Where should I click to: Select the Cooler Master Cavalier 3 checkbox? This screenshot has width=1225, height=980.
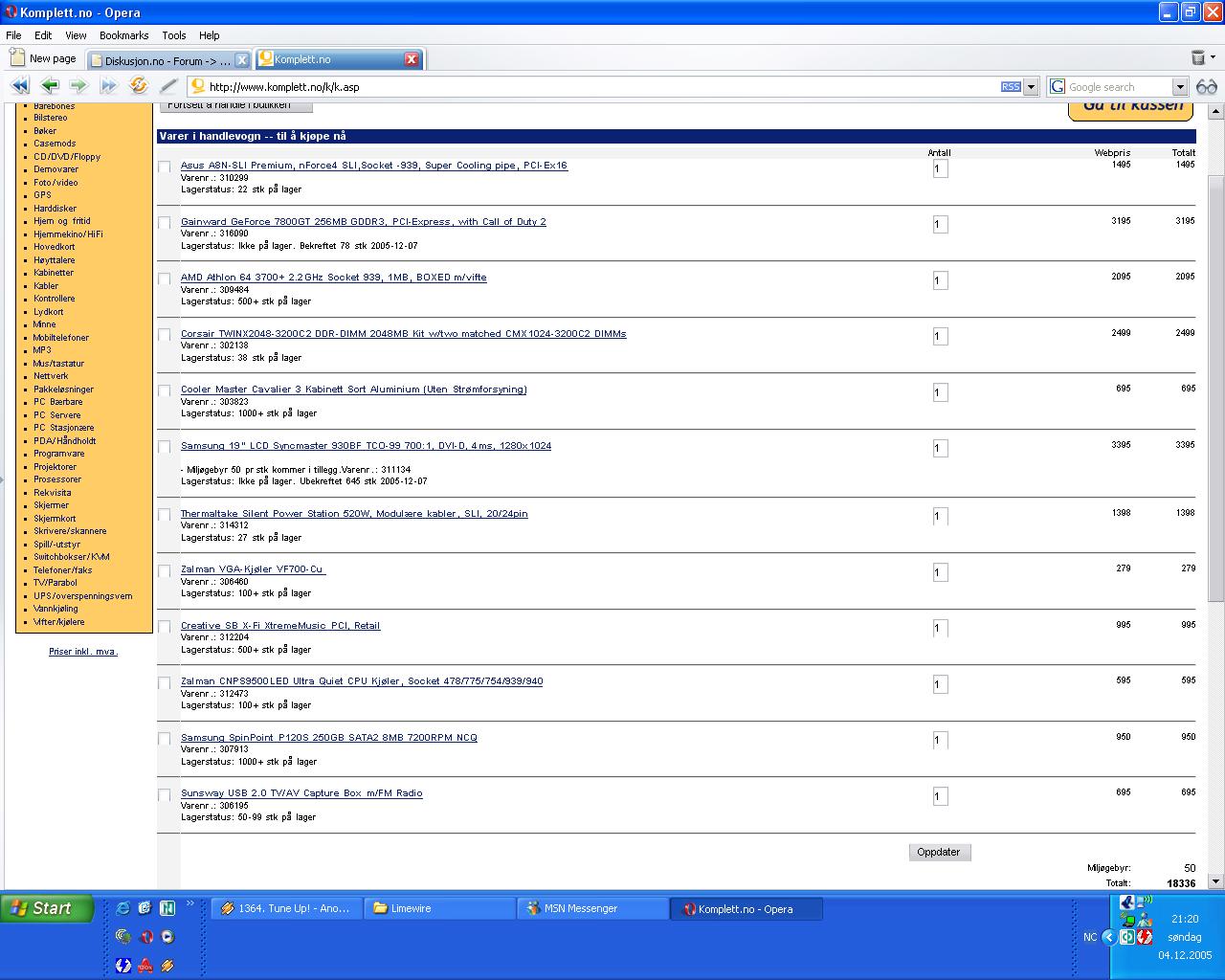(165, 391)
